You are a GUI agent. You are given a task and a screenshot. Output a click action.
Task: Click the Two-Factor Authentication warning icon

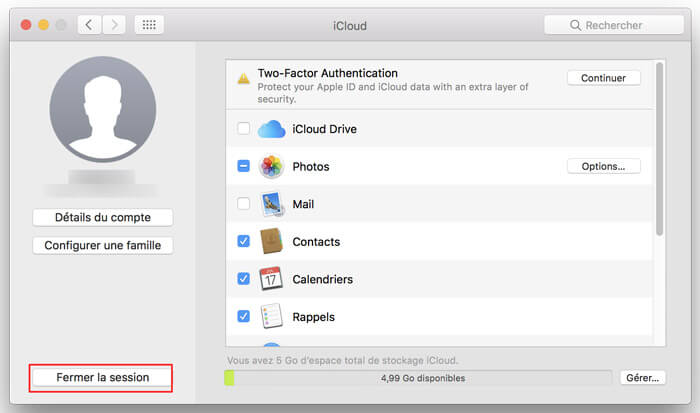click(243, 79)
